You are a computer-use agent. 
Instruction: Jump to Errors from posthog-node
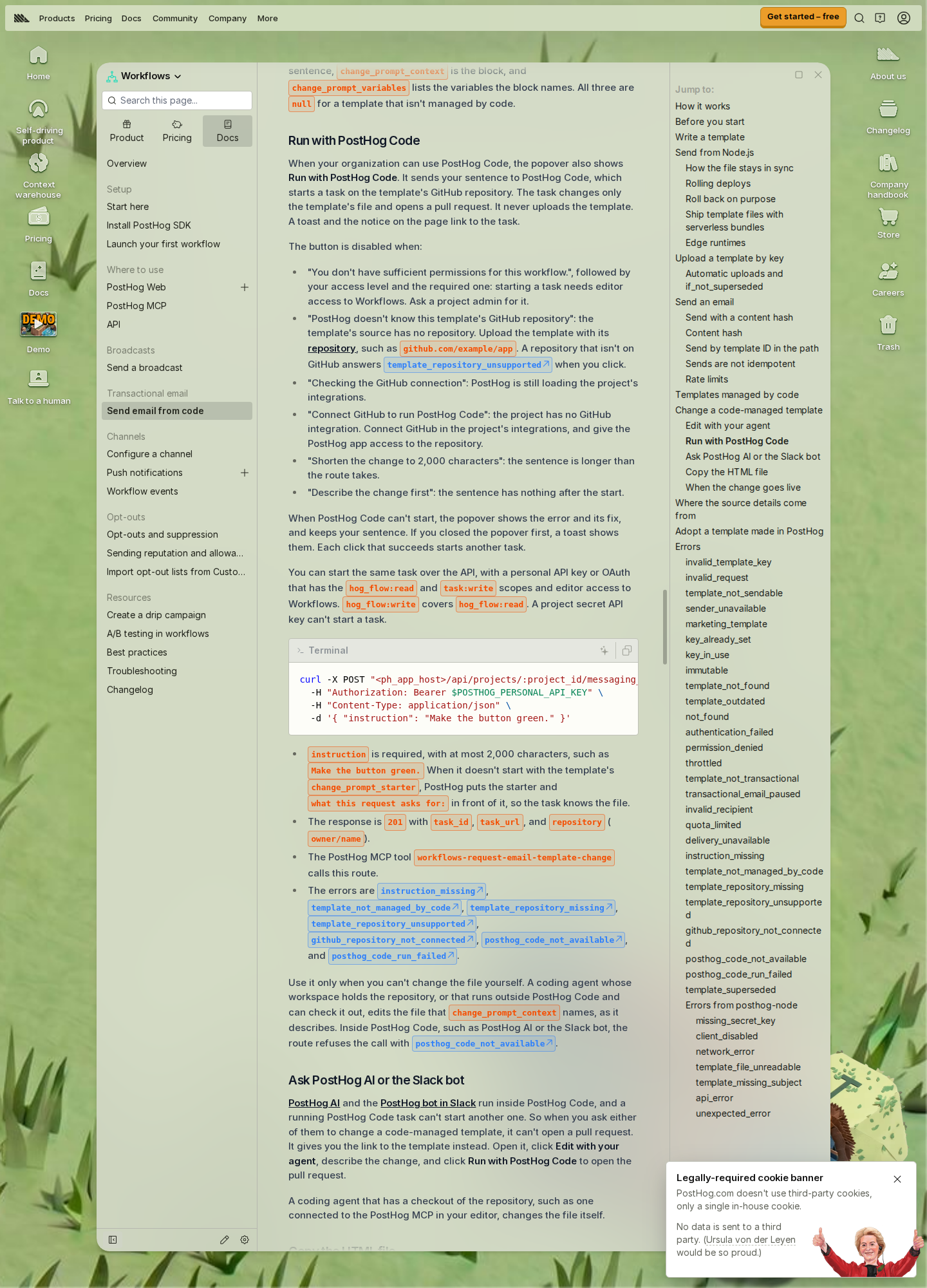tap(741, 1005)
